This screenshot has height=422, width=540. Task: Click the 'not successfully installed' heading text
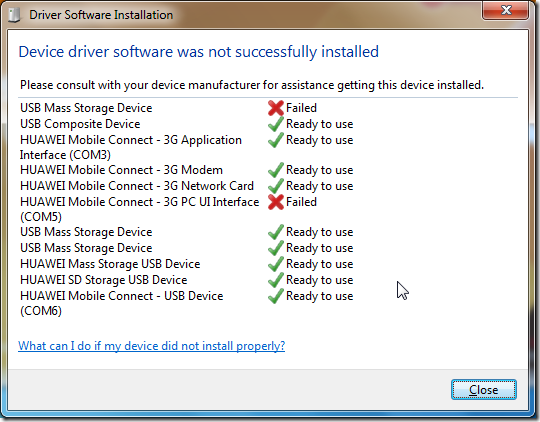293,52
